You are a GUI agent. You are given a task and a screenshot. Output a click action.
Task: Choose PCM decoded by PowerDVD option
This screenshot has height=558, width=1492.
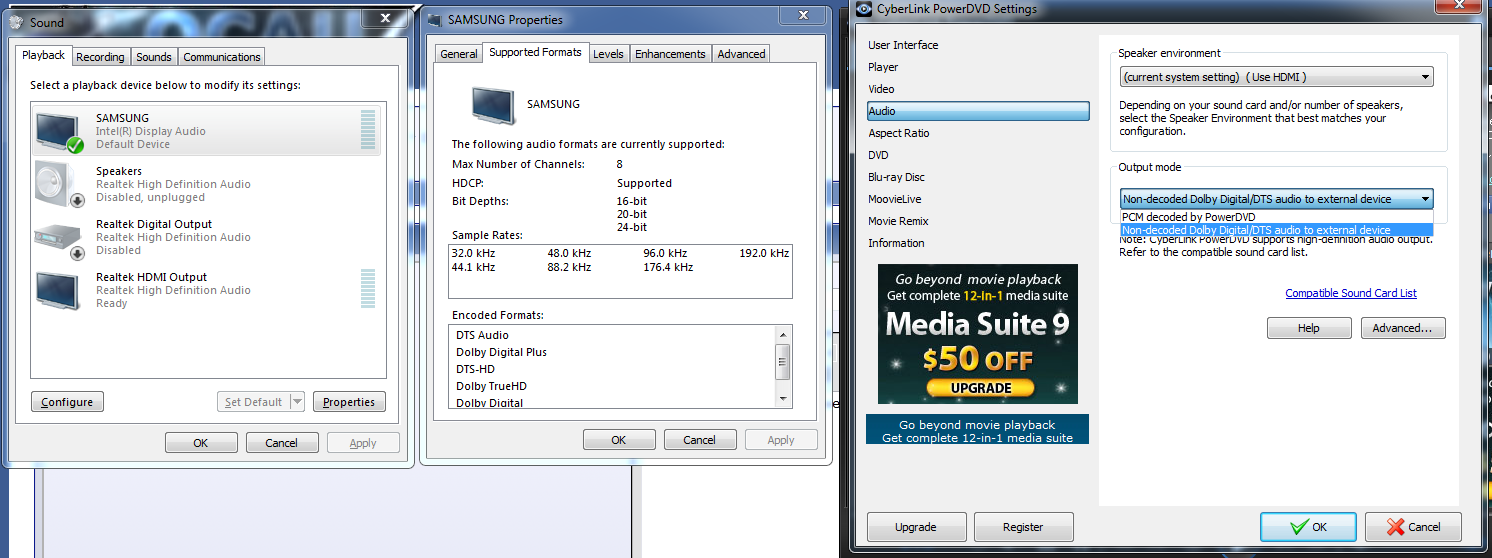(x=1277, y=217)
